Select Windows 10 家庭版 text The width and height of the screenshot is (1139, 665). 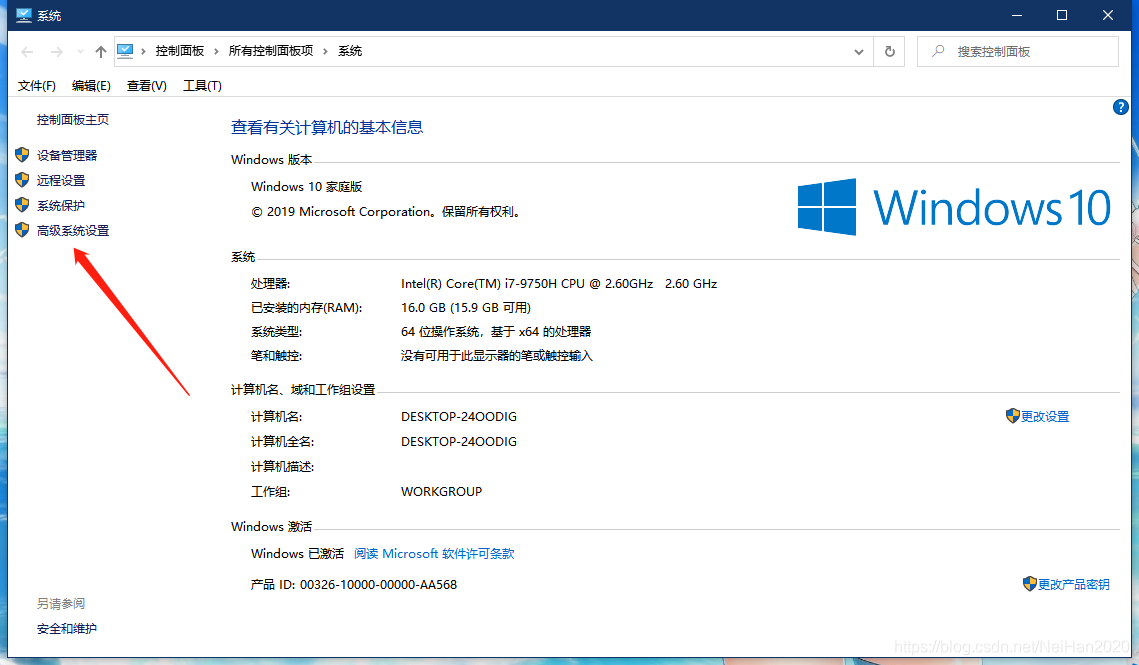tap(307, 187)
